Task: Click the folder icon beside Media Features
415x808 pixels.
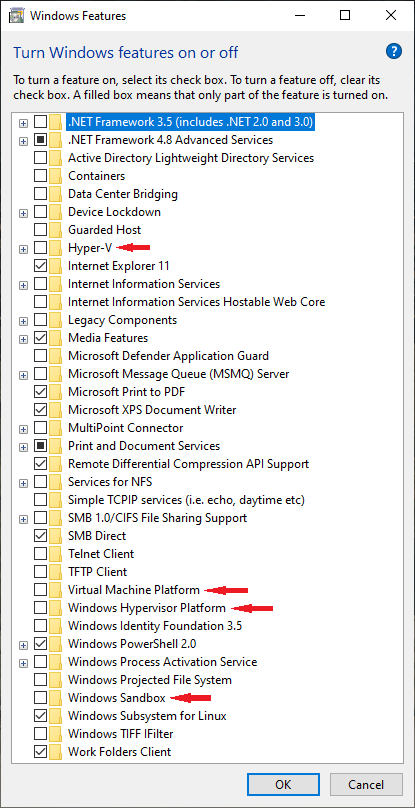Action: coord(56,338)
